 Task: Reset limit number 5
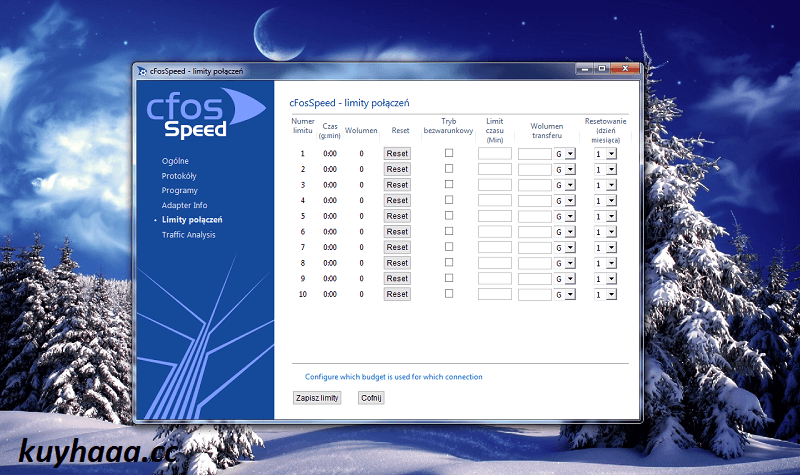pyautogui.click(x=397, y=216)
